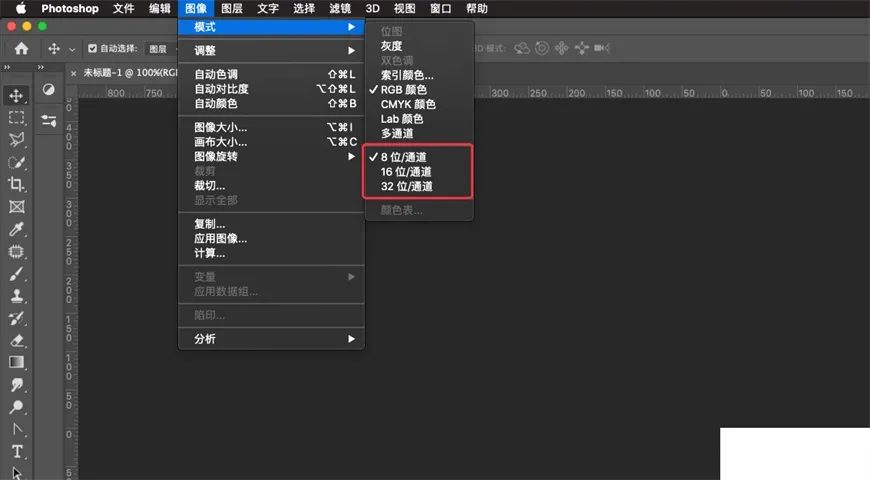Image resolution: width=870 pixels, height=480 pixels.
Task: Select the History Brush tool
Action: 16,318
